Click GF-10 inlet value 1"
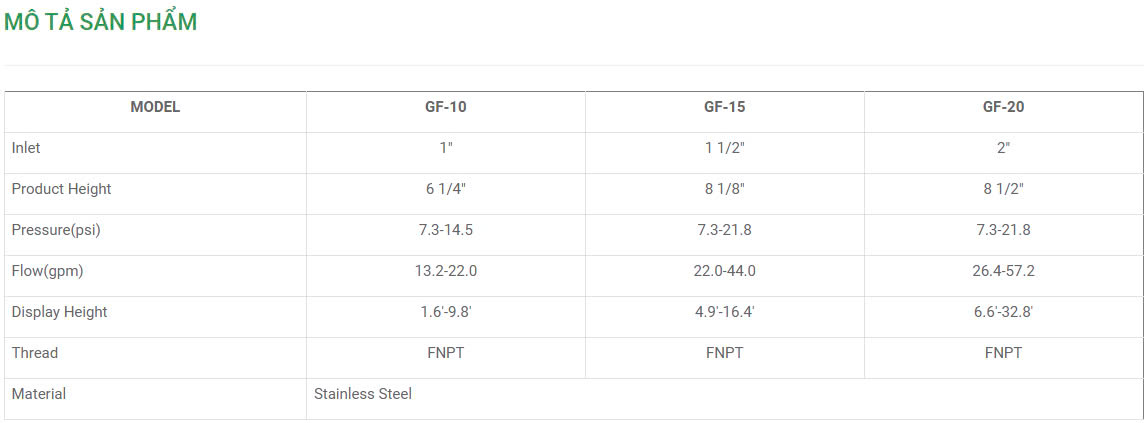Screen dimensions: 1147x423 [445, 148]
